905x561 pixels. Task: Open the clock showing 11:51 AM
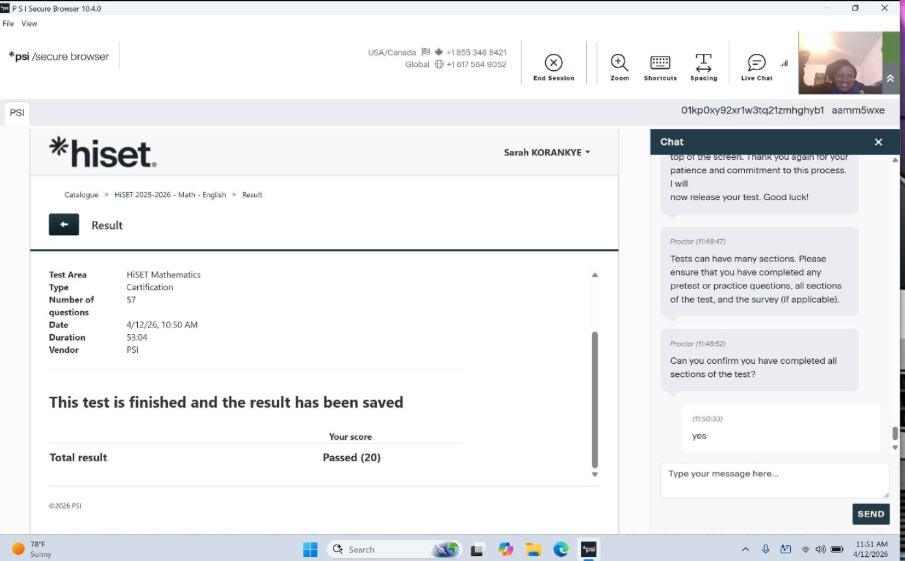871,549
